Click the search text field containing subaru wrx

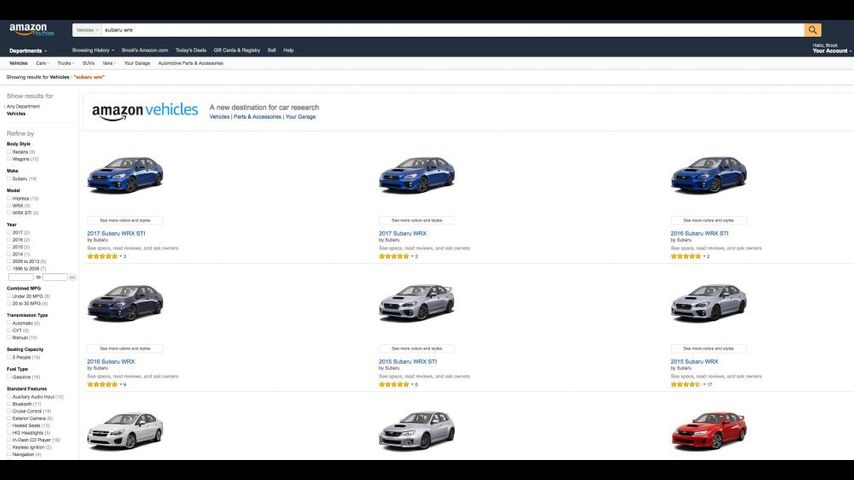tap(450, 30)
